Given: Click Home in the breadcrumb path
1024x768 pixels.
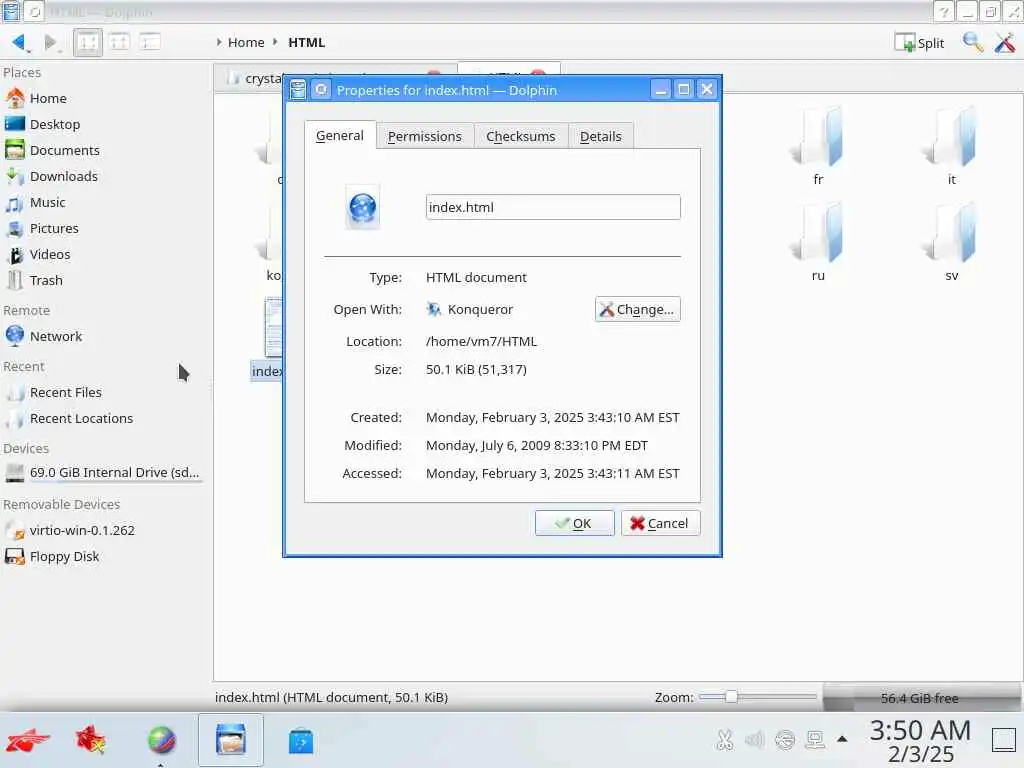Looking at the screenshot, I should point(246,42).
